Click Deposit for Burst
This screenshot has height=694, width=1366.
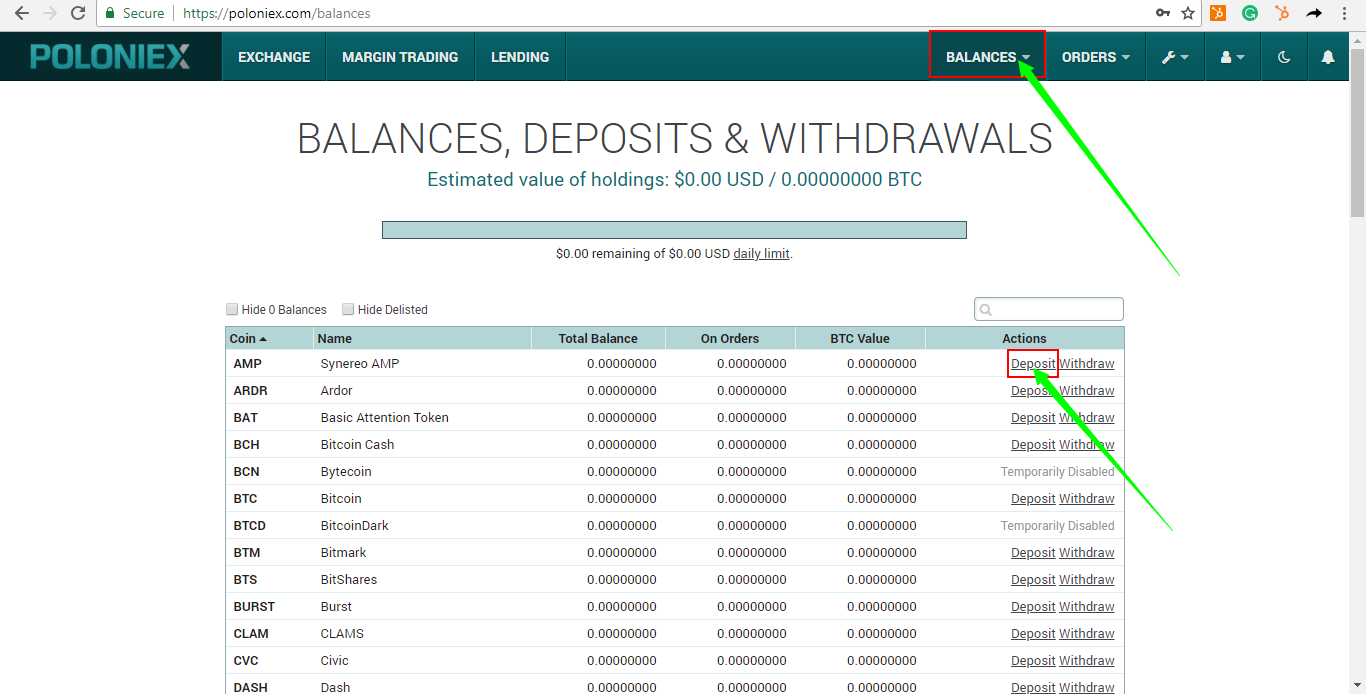coord(1033,607)
